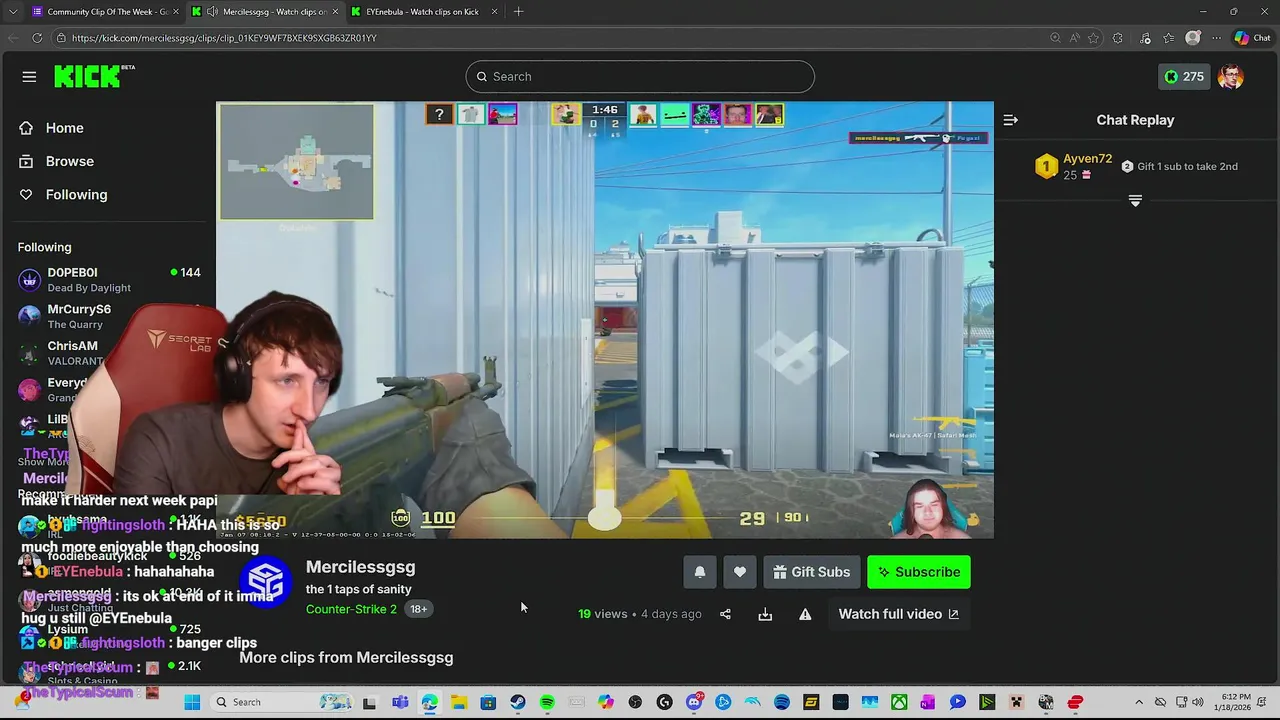Viewport: 1280px width, 720px height.
Task: Click the green Subscribe button
Action: [919, 572]
